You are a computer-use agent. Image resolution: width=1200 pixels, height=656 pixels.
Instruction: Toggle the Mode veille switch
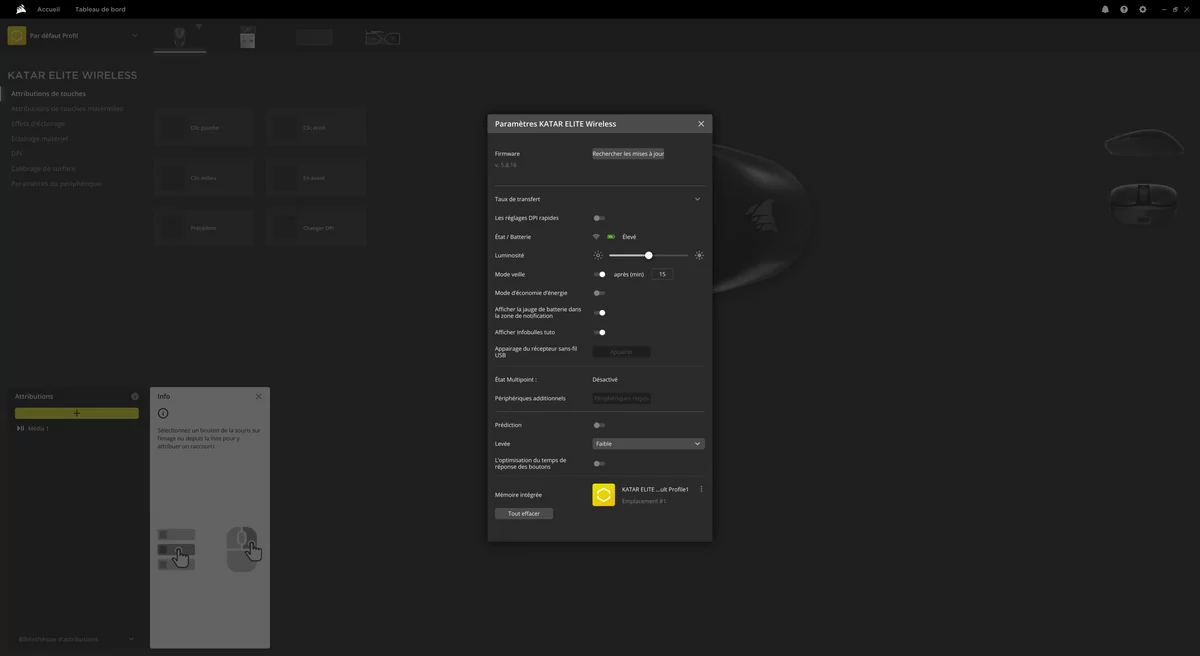(x=599, y=274)
